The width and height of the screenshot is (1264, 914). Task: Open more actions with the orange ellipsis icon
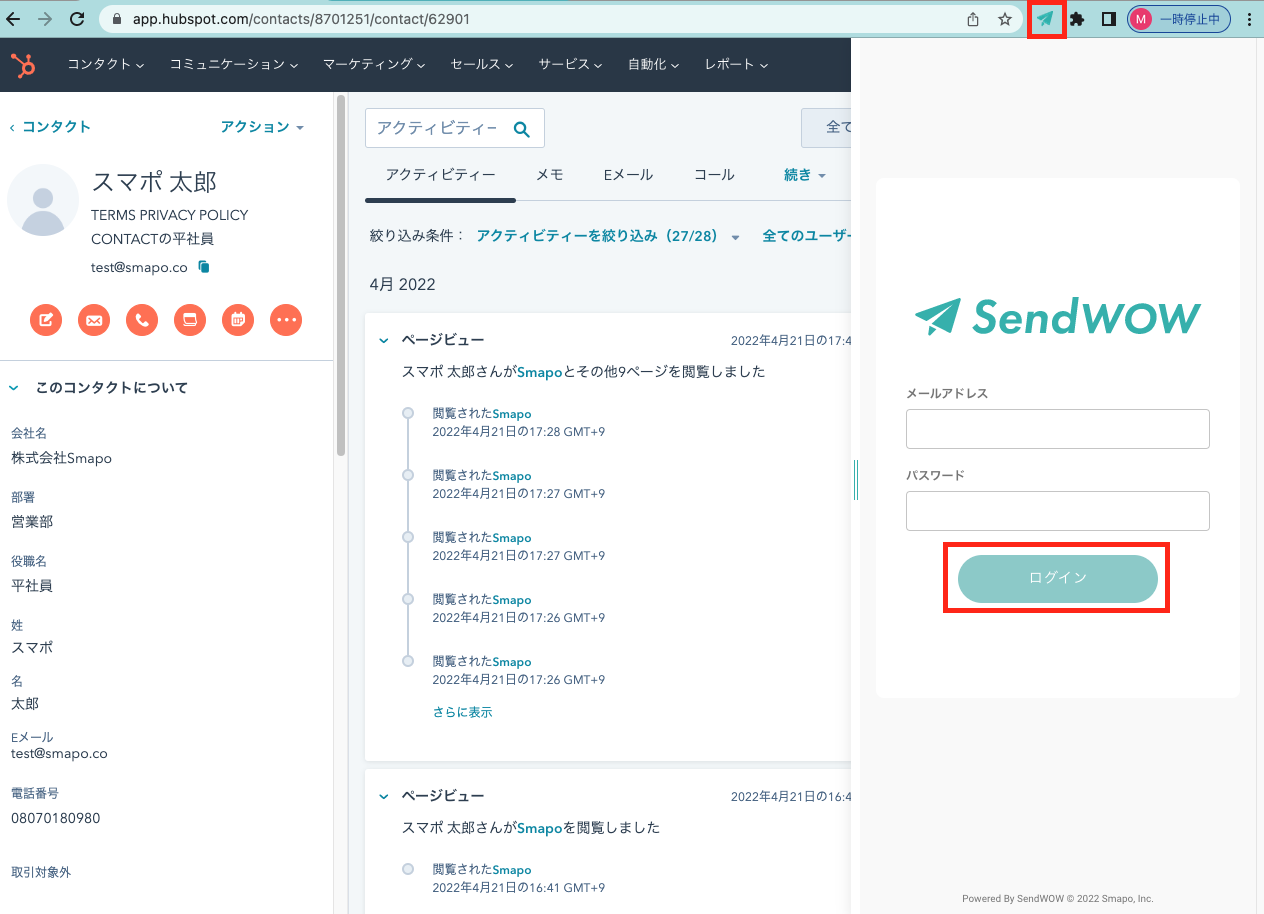tap(286, 320)
